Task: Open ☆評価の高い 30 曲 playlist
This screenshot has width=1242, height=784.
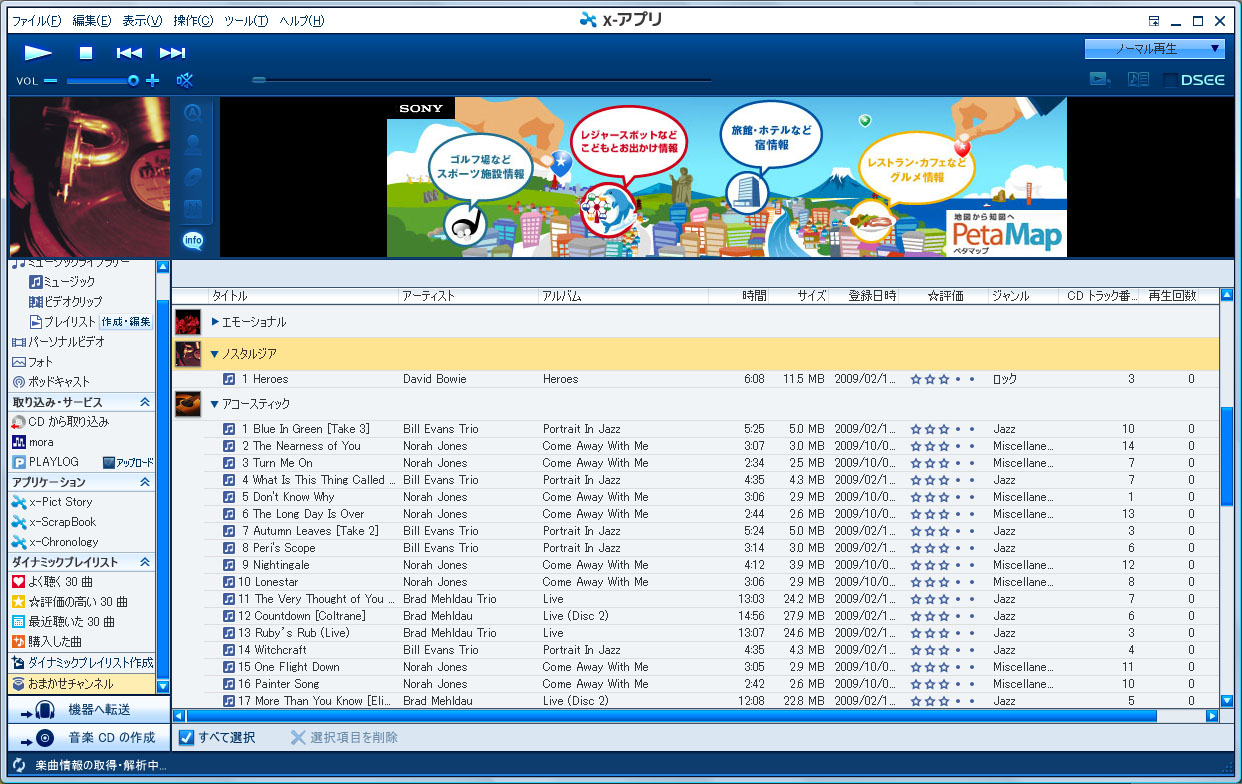Action: coord(69,602)
